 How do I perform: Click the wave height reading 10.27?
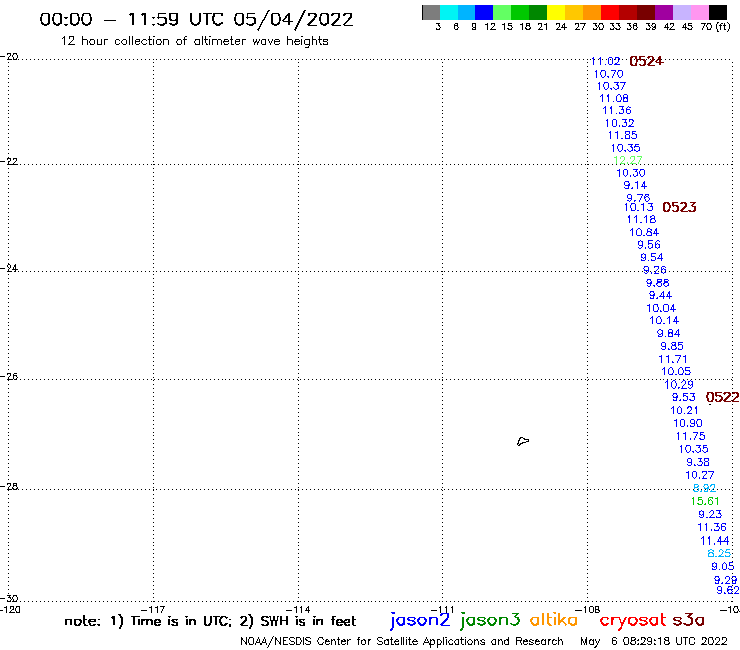point(700,475)
